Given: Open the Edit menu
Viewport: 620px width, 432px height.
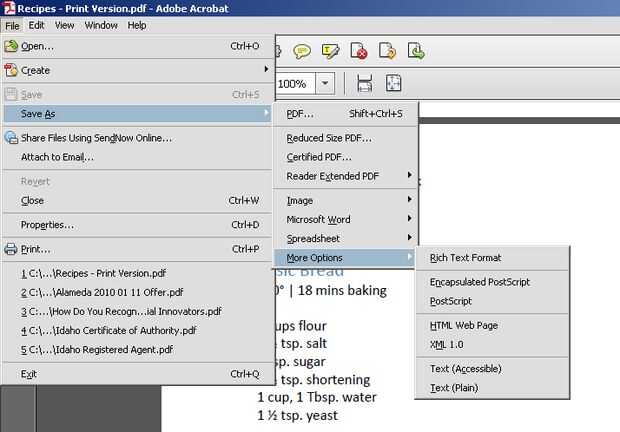Looking at the screenshot, I should [x=36, y=25].
